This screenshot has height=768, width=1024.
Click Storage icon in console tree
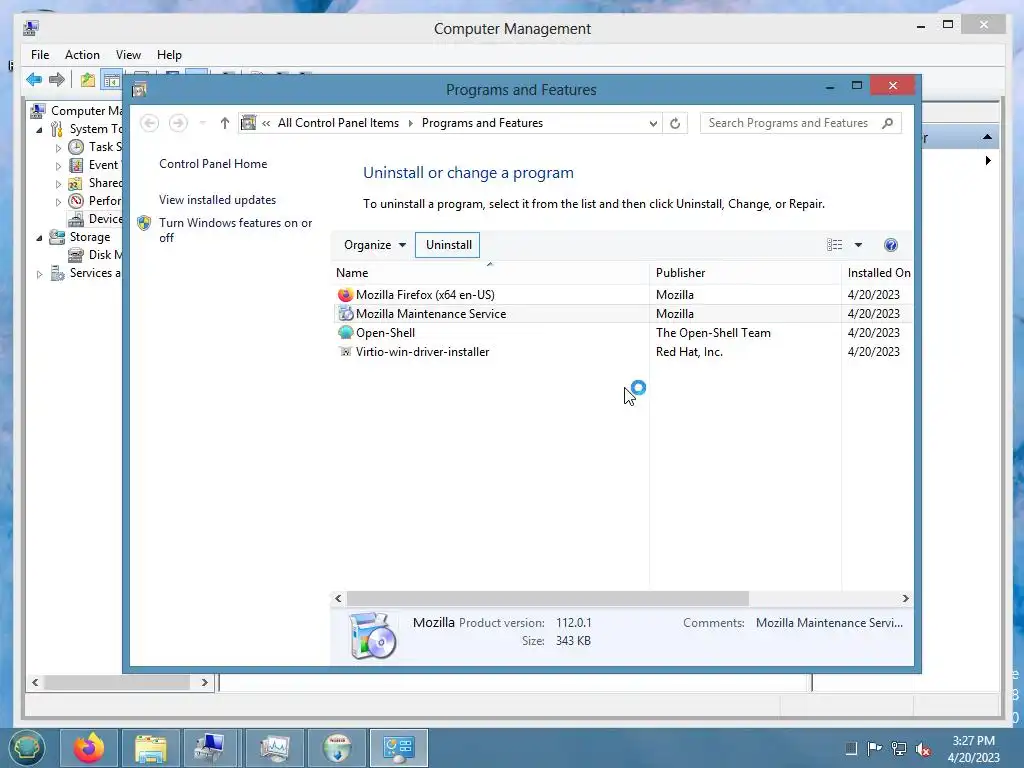pyautogui.click(x=57, y=236)
